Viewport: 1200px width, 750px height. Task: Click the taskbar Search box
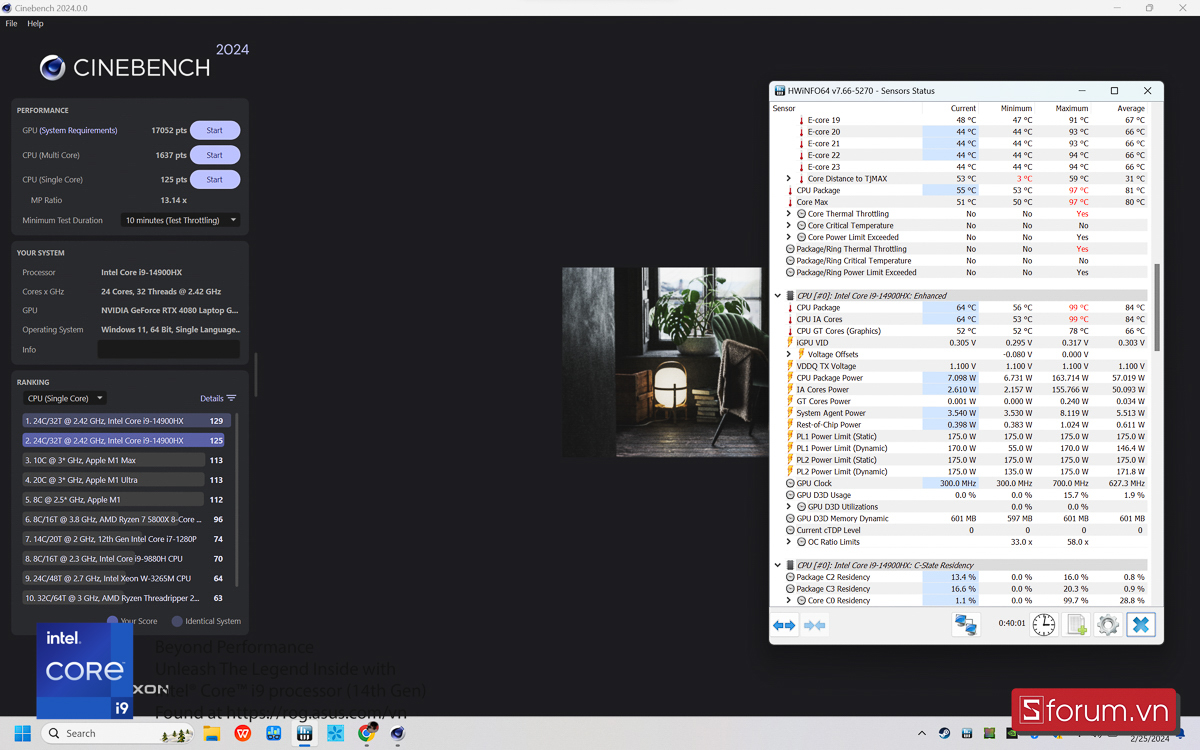click(118, 733)
